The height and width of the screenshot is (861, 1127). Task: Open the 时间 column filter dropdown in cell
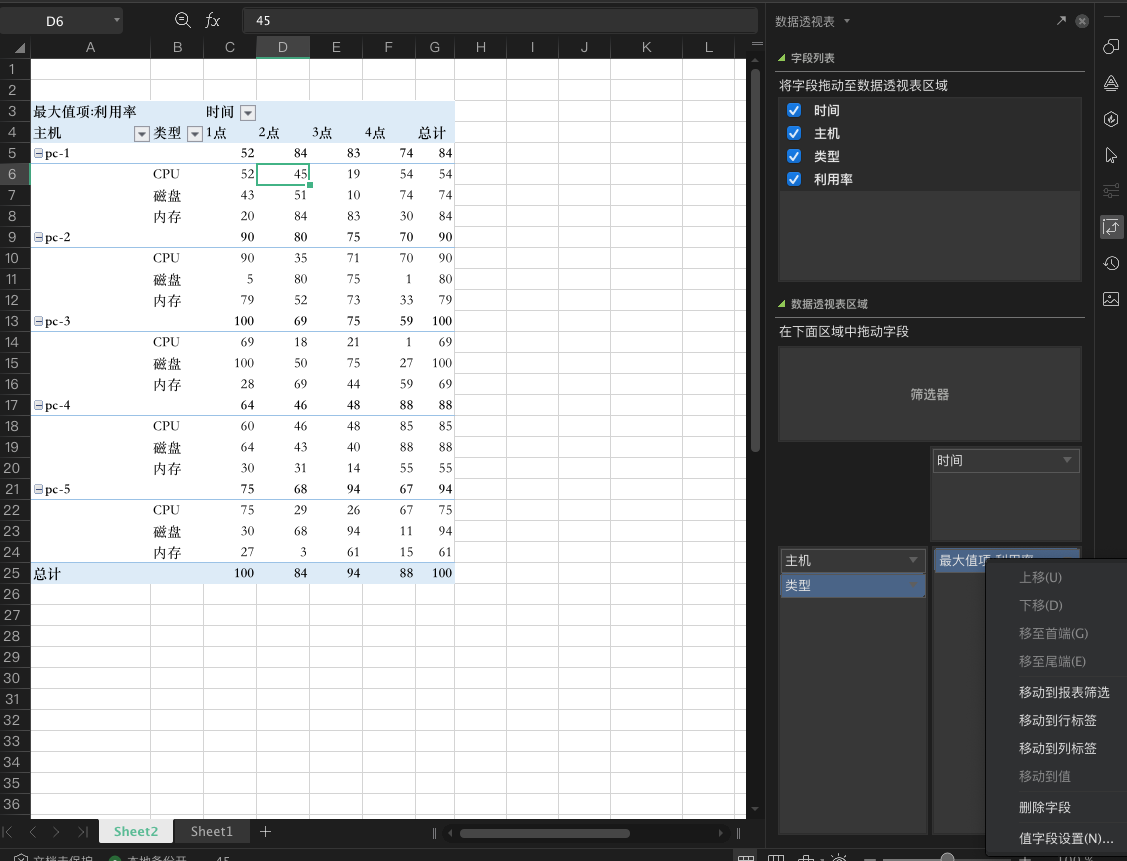coord(247,112)
